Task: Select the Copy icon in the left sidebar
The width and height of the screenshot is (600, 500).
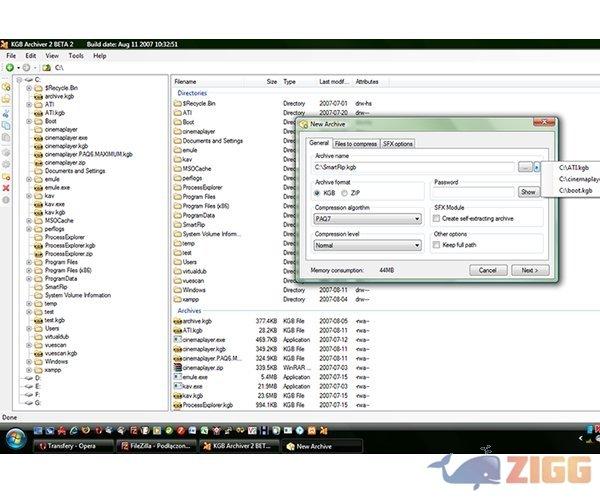Action: (x=6, y=125)
